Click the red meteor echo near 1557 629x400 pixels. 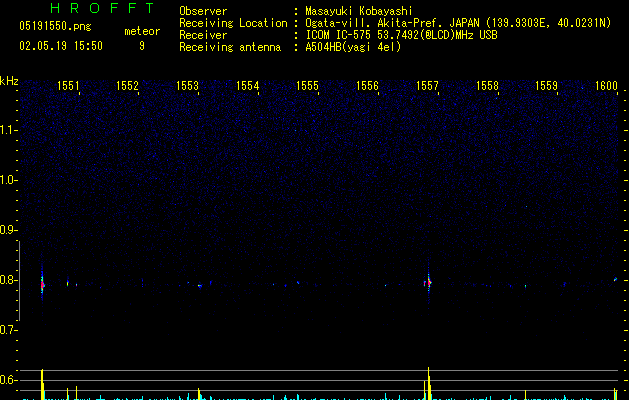pos(428,282)
